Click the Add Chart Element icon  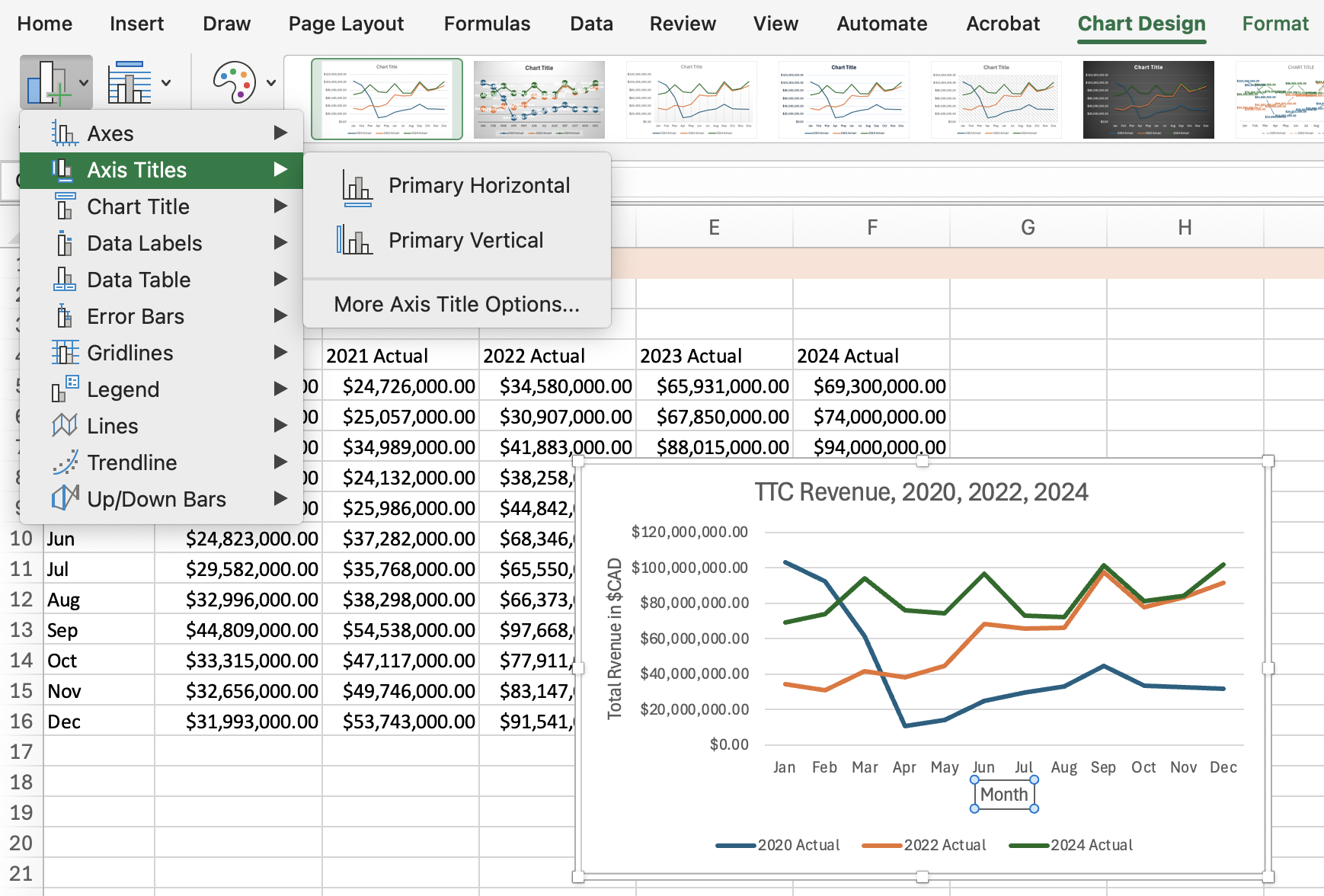[47, 82]
